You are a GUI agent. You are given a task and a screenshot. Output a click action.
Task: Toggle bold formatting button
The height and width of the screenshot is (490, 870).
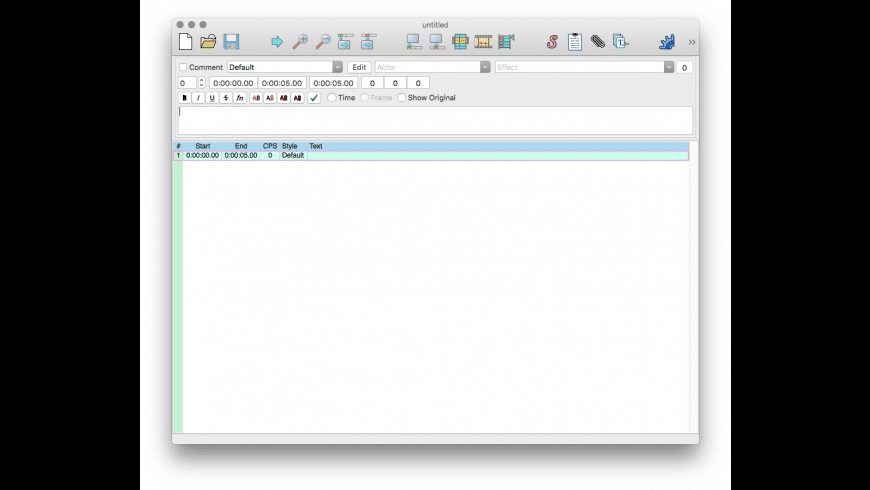pyautogui.click(x=184, y=98)
